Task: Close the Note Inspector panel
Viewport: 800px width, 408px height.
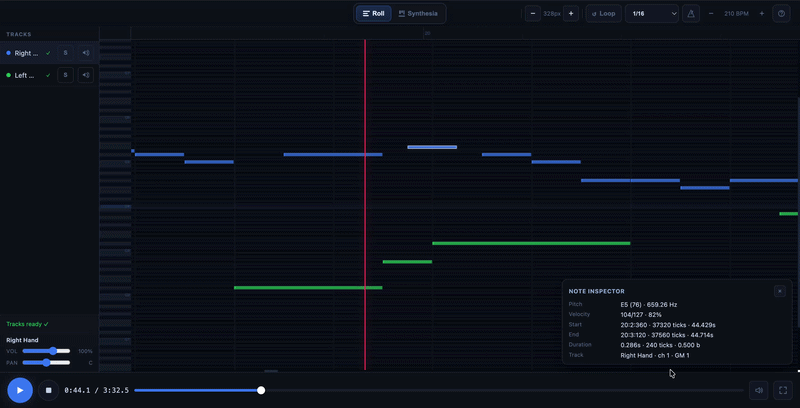Action: point(779,291)
